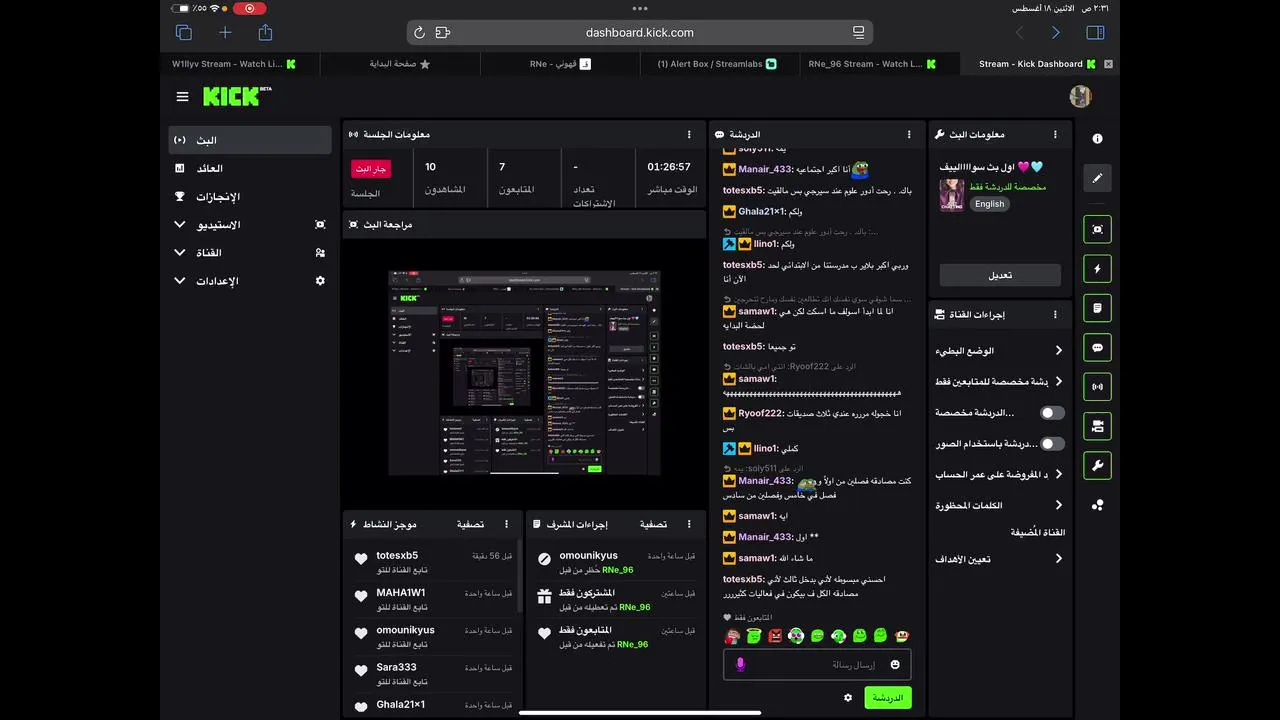
Task: Open the three-dot menu of معلومات الجلسة panel
Action: pyautogui.click(x=689, y=134)
